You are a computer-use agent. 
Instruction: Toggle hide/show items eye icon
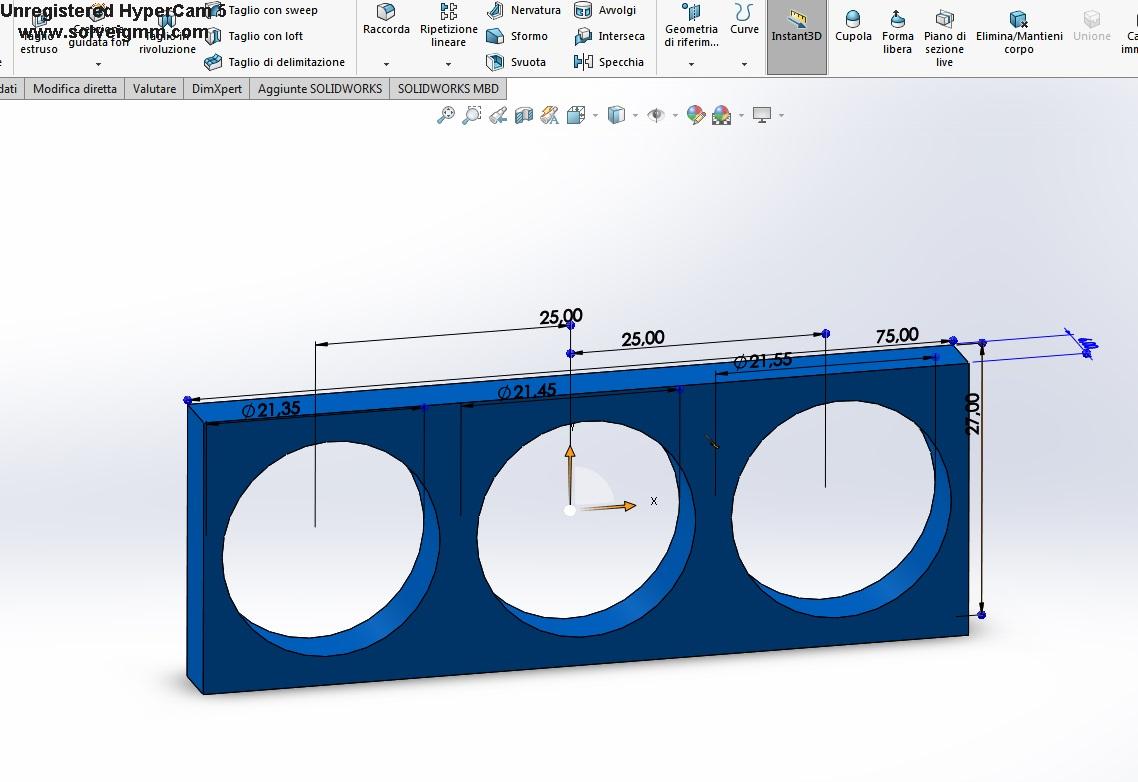point(656,116)
